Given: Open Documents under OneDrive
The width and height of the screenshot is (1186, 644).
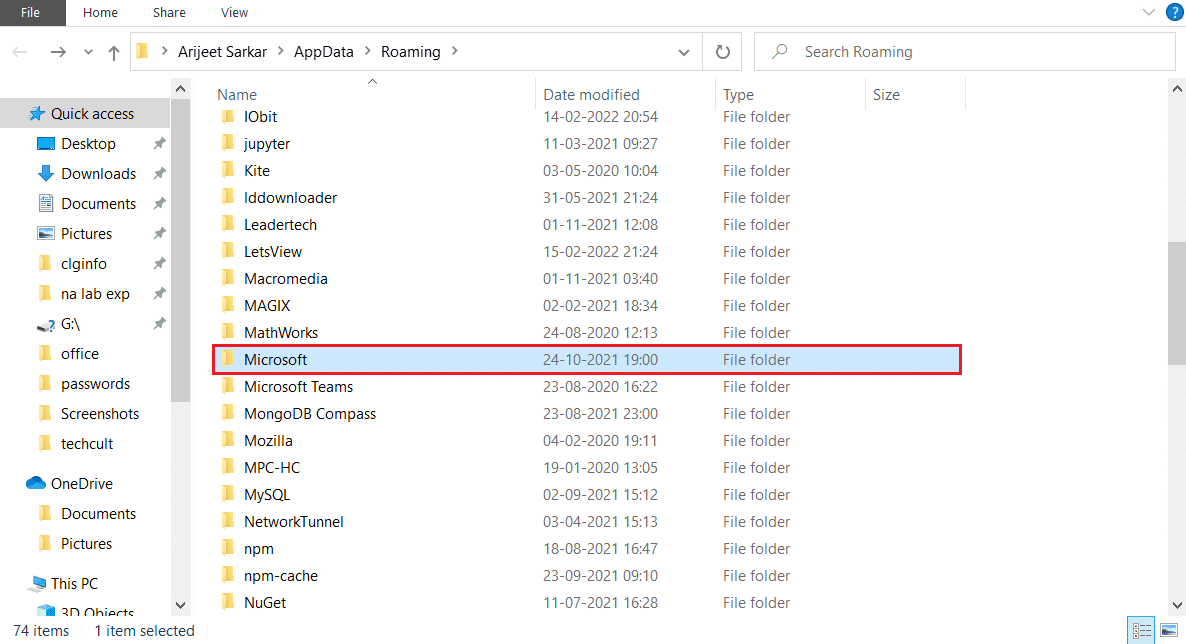Looking at the screenshot, I should click(98, 514).
